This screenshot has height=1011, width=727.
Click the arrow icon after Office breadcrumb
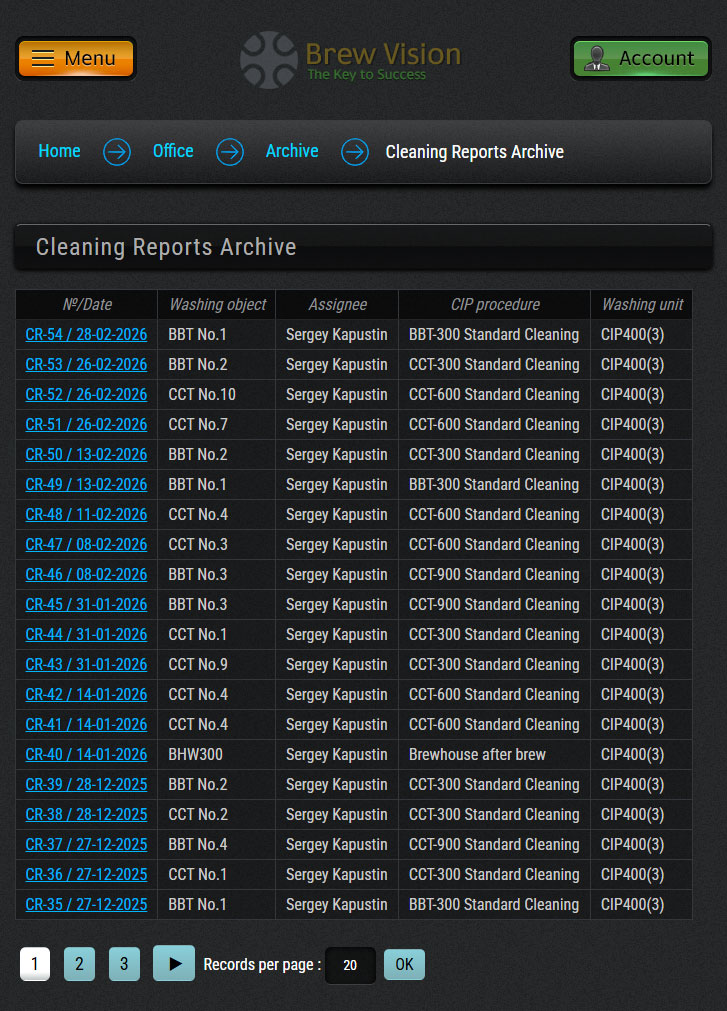(230, 152)
